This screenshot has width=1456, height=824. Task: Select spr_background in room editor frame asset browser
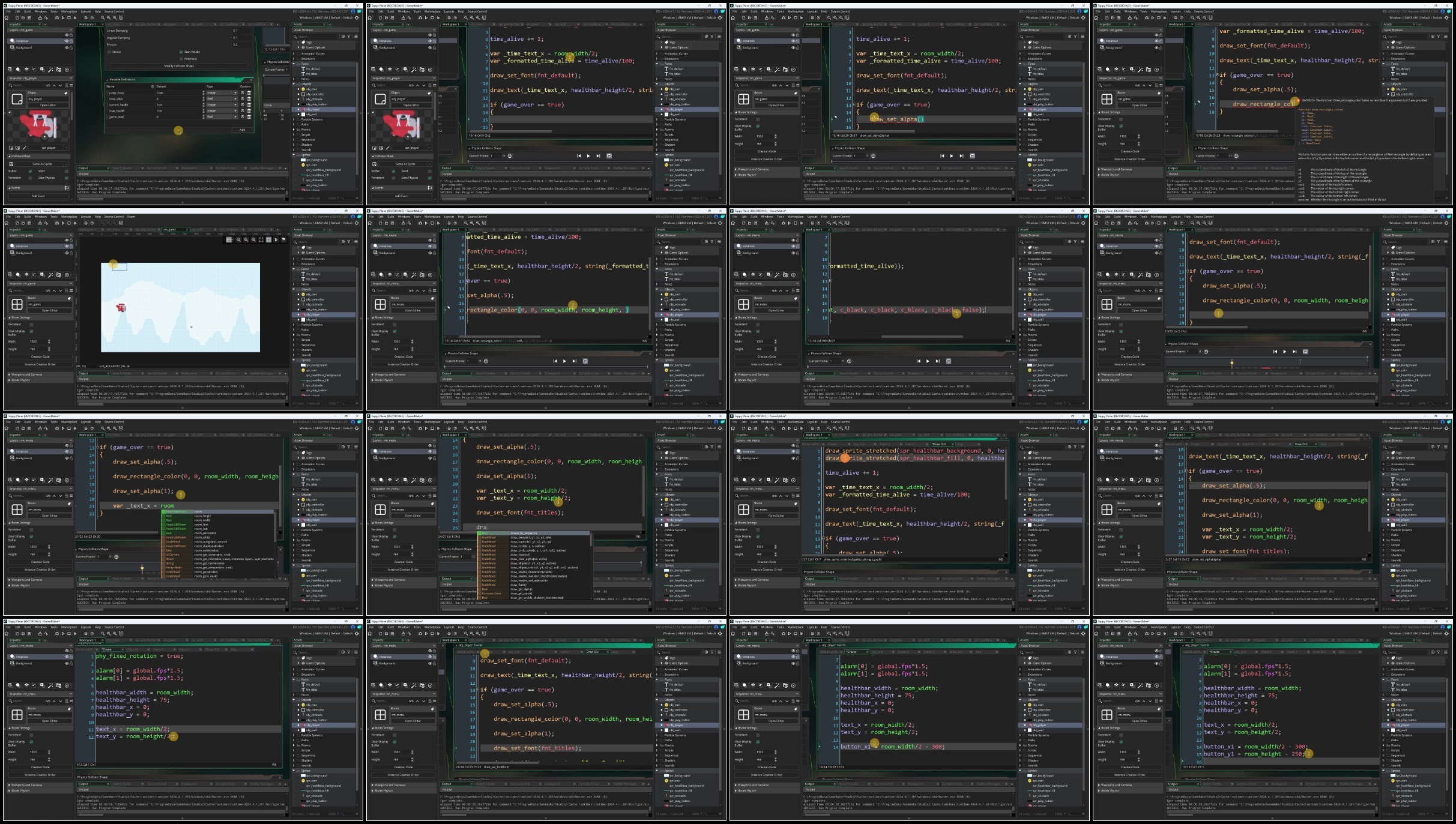point(316,365)
